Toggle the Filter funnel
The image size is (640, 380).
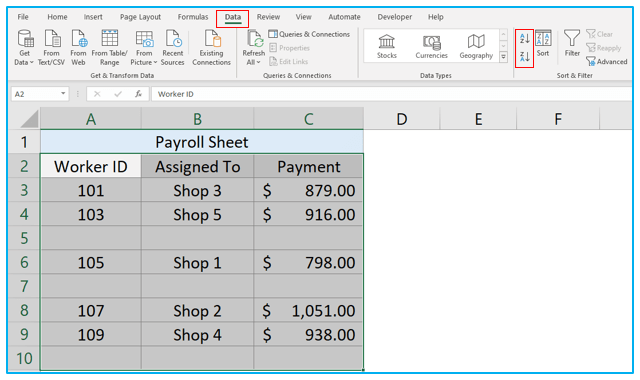tap(572, 44)
